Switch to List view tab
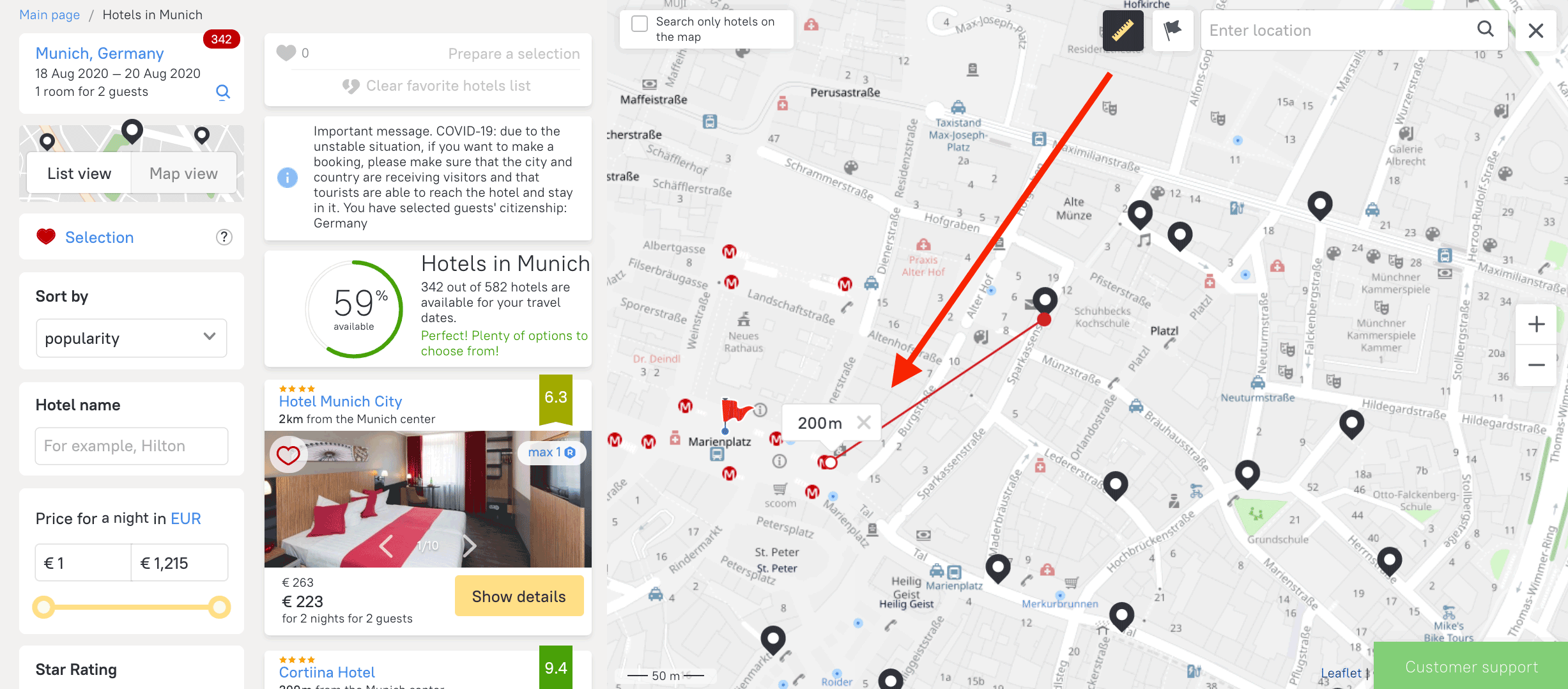 [79, 173]
